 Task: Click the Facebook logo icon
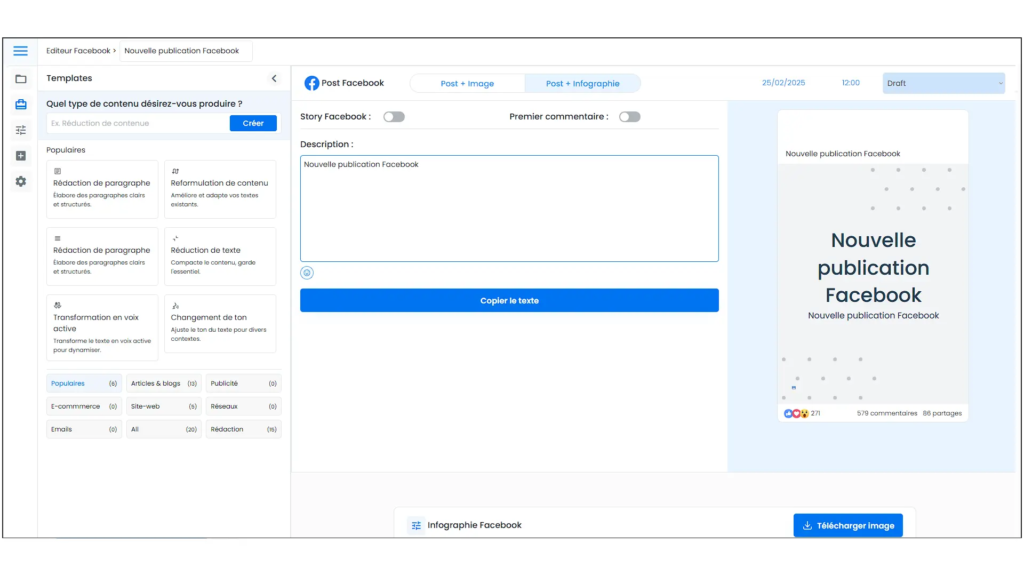(x=312, y=83)
